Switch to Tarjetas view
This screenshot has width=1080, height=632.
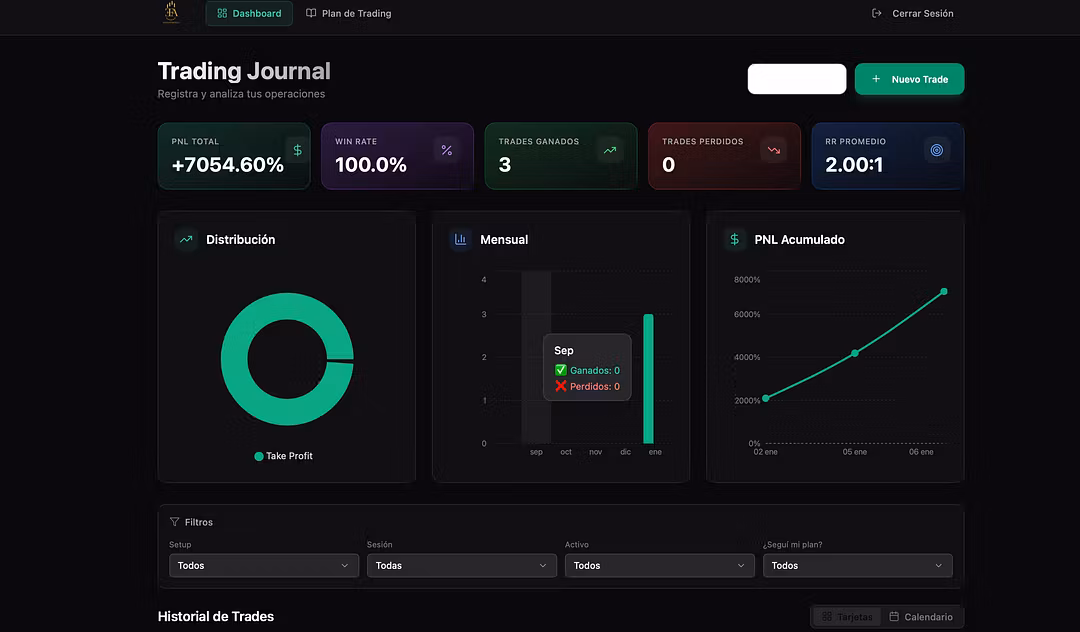tap(847, 617)
